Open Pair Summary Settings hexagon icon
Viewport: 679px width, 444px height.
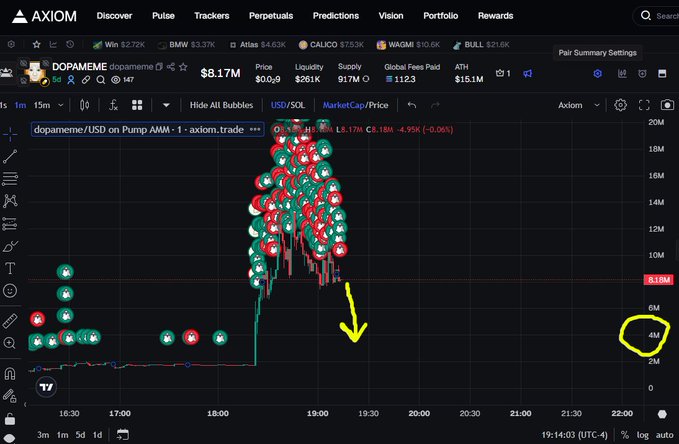pyautogui.click(x=598, y=74)
